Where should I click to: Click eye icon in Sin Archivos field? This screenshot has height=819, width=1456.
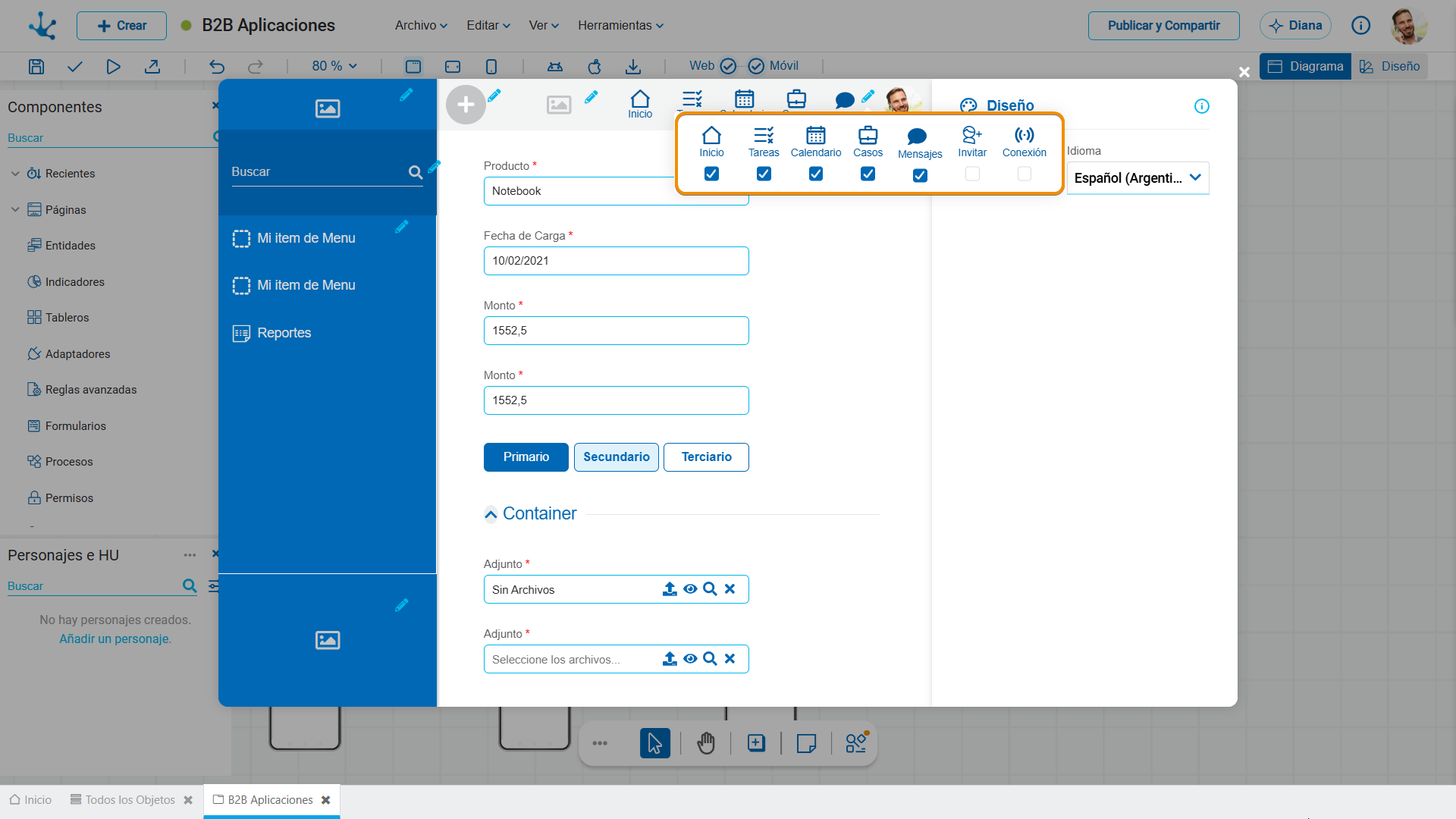(690, 589)
